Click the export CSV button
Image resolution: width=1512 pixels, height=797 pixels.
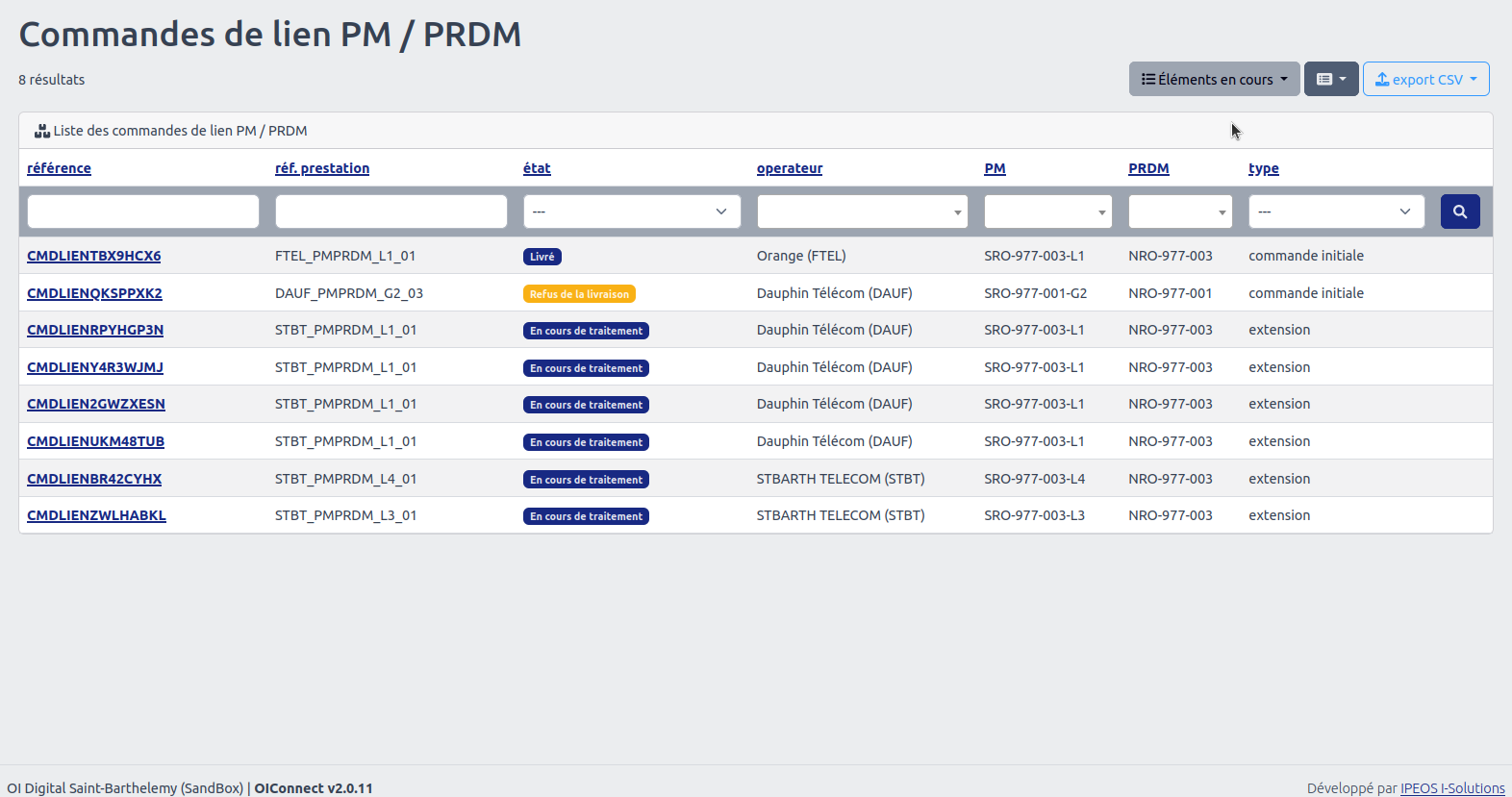click(1425, 79)
